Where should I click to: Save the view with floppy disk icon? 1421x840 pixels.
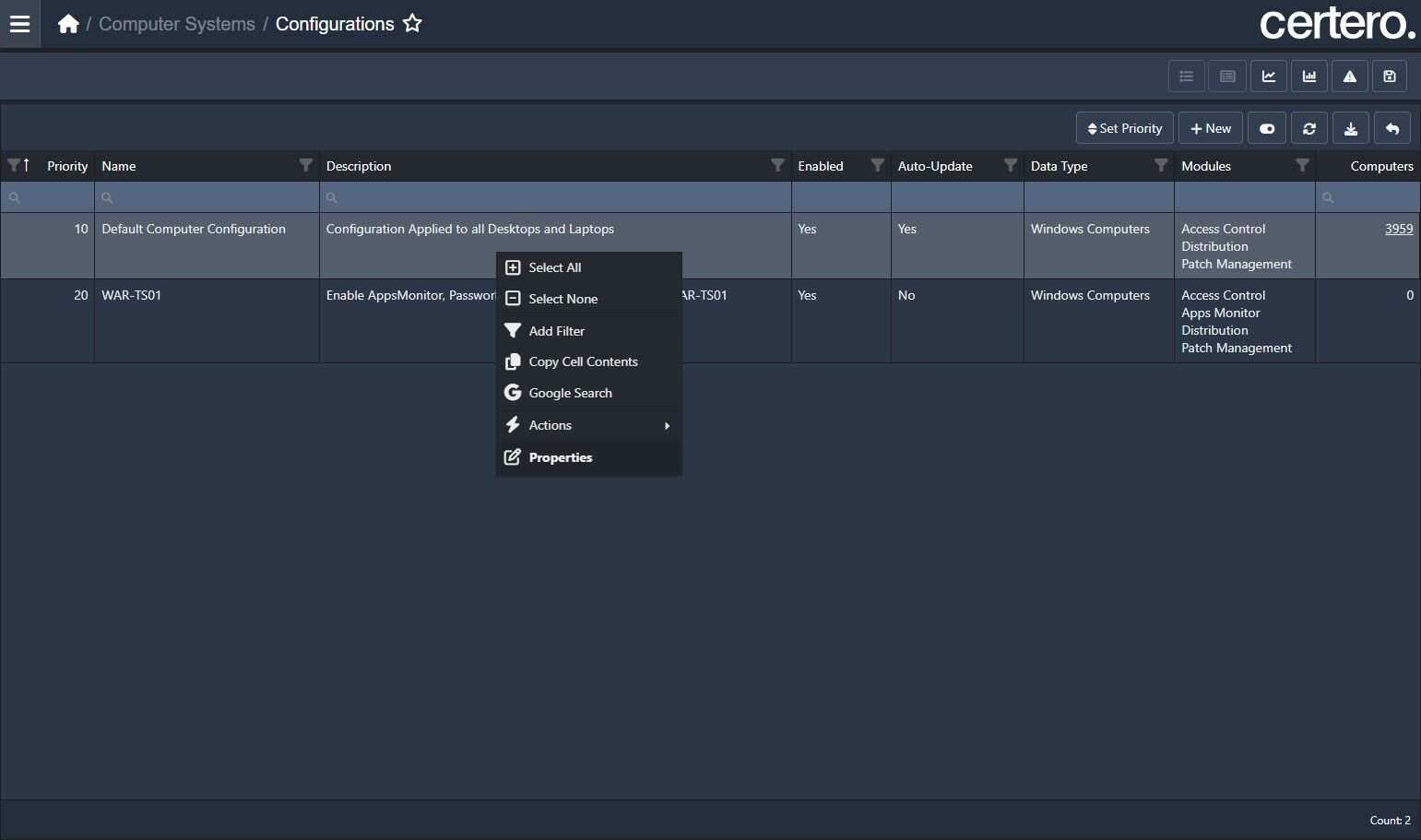(x=1390, y=77)
